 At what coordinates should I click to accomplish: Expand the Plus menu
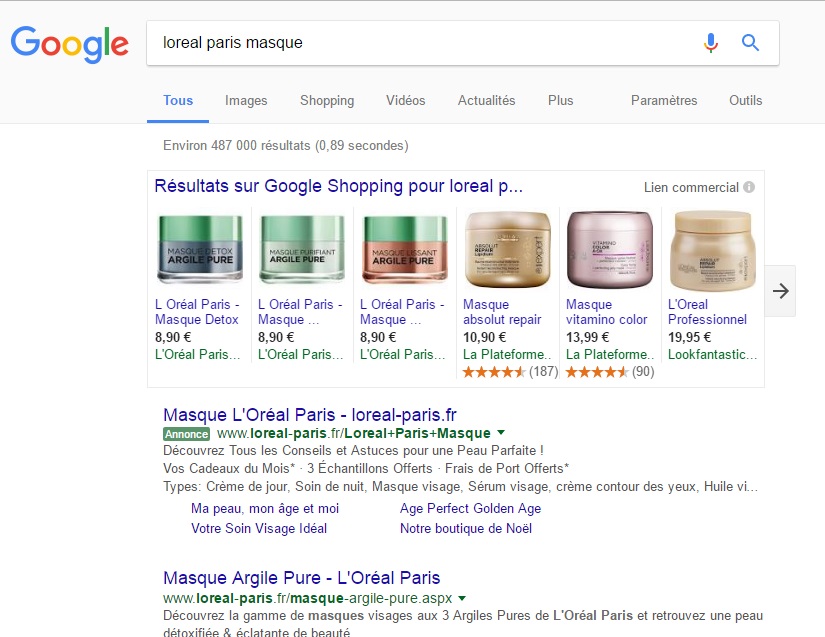click(x=560, y=100)
